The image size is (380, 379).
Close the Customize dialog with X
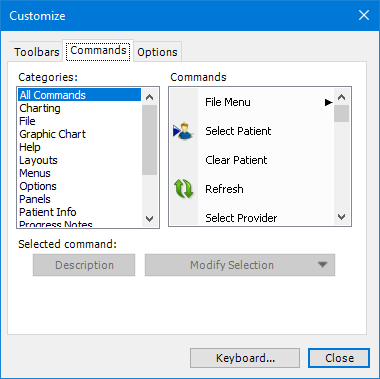(364, 15)
